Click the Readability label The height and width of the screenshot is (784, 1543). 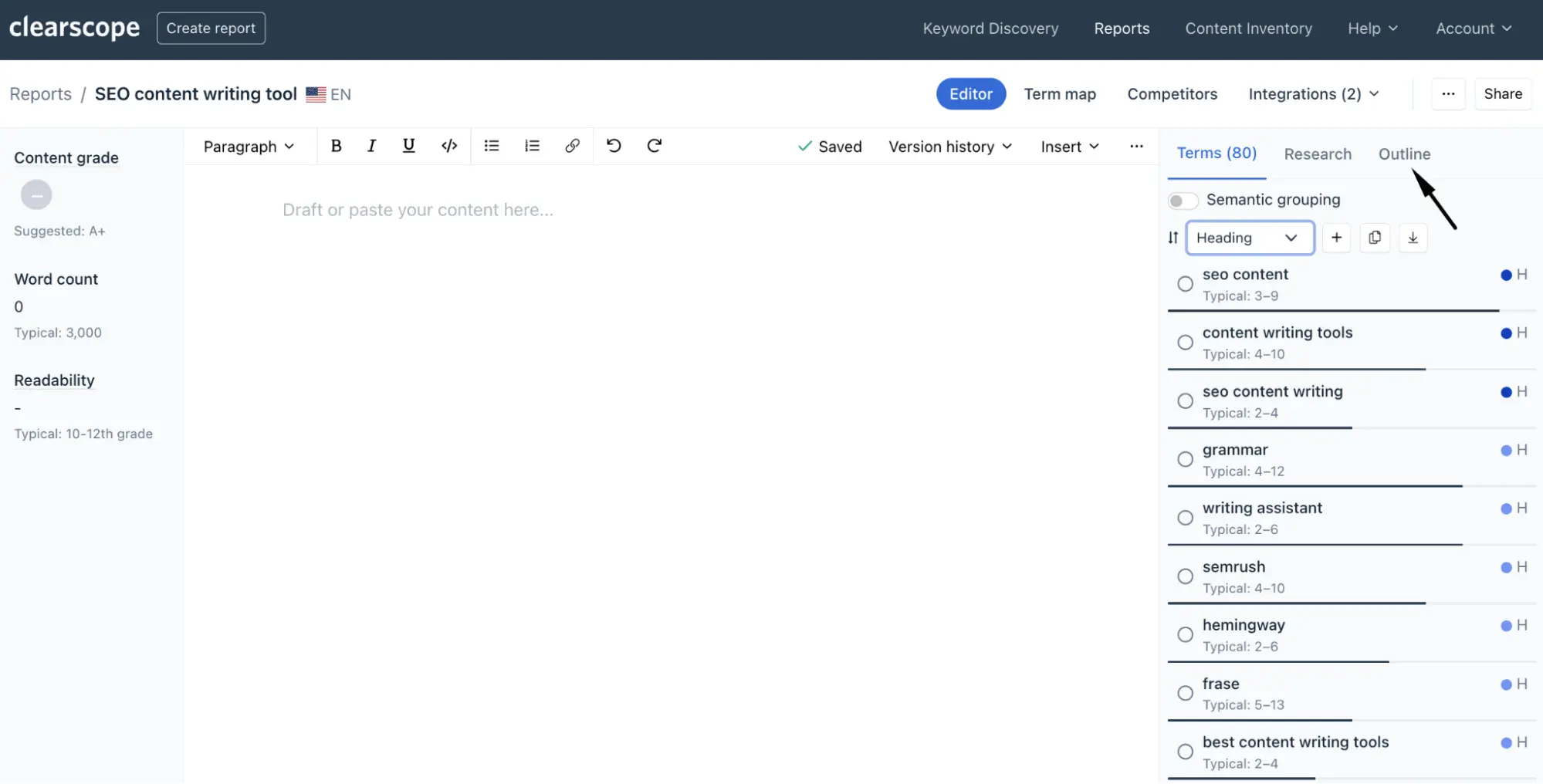[x=54, y=380]
